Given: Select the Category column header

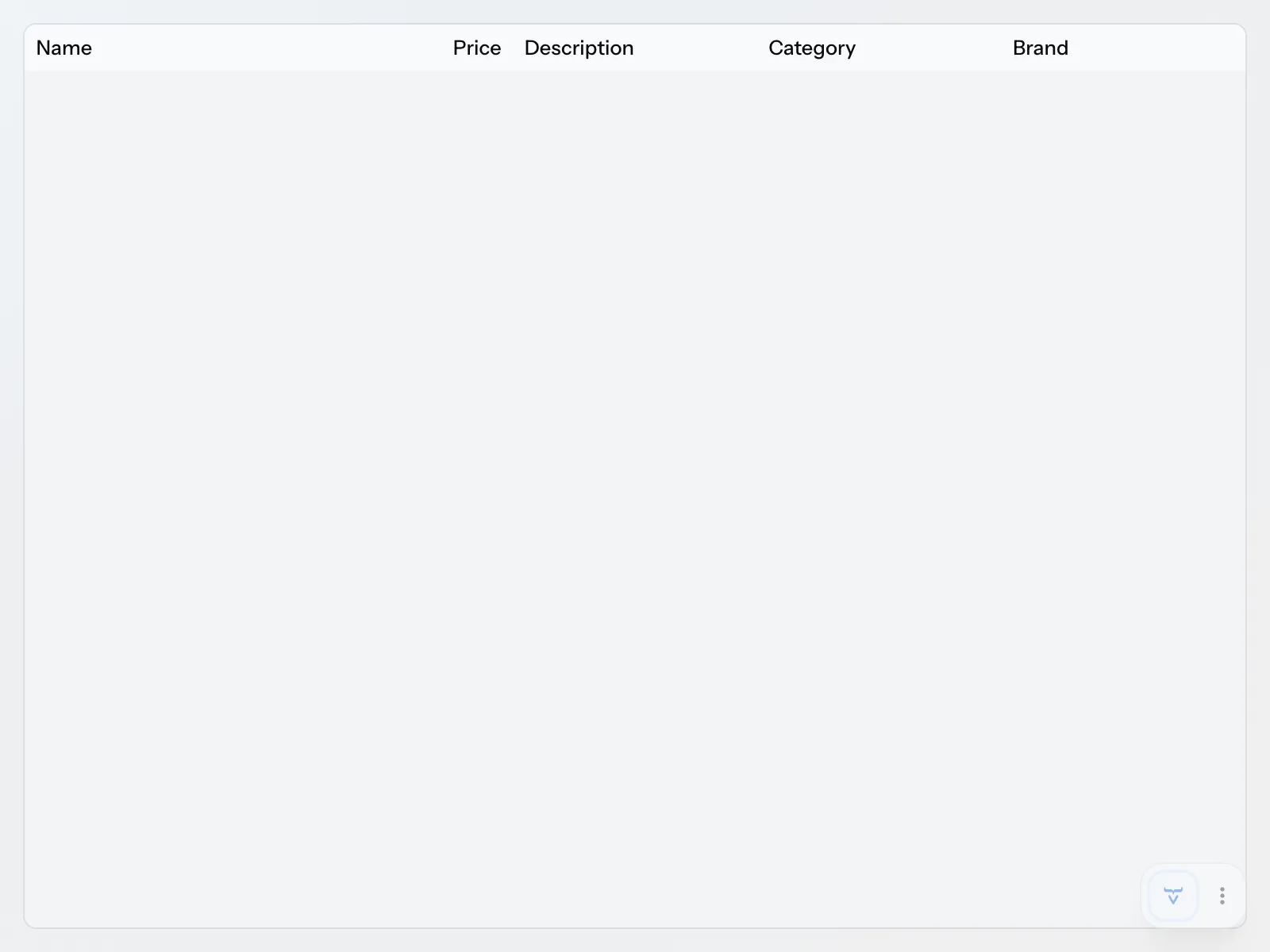Looking at the screenshot, I should (812, 48).
